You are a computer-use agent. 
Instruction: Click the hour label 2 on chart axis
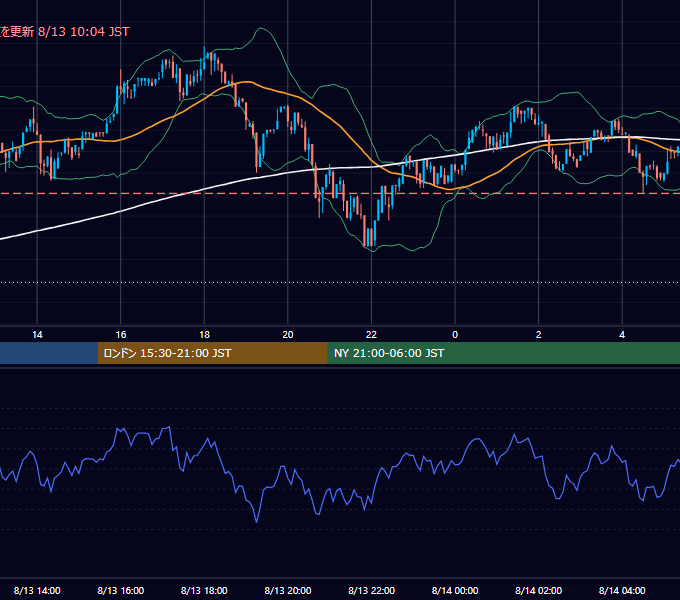[x=539, y=335]
